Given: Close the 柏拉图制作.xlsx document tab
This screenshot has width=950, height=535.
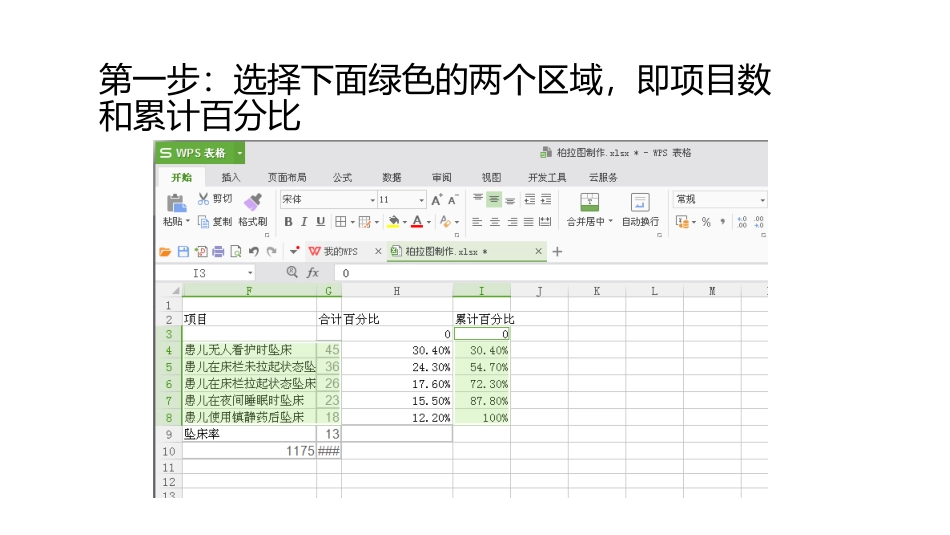Looking at the screenshot, I should (538, 251).
